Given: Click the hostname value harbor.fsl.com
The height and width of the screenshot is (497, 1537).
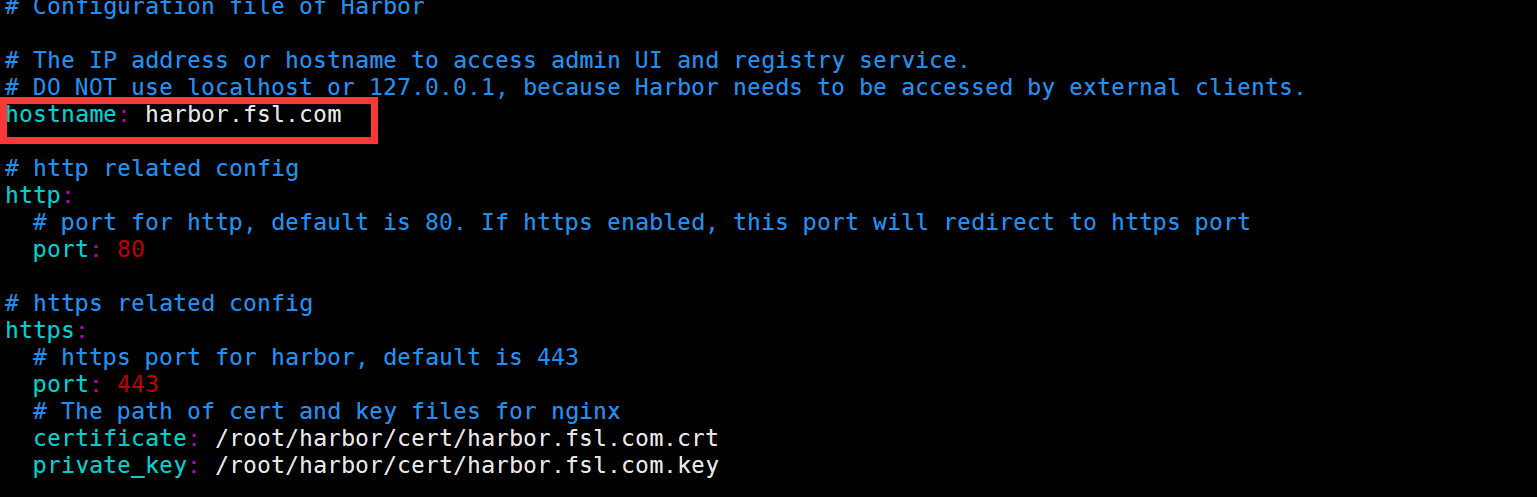Looking at the screenshot, I should pyautogui.click(x=243, y=115).
